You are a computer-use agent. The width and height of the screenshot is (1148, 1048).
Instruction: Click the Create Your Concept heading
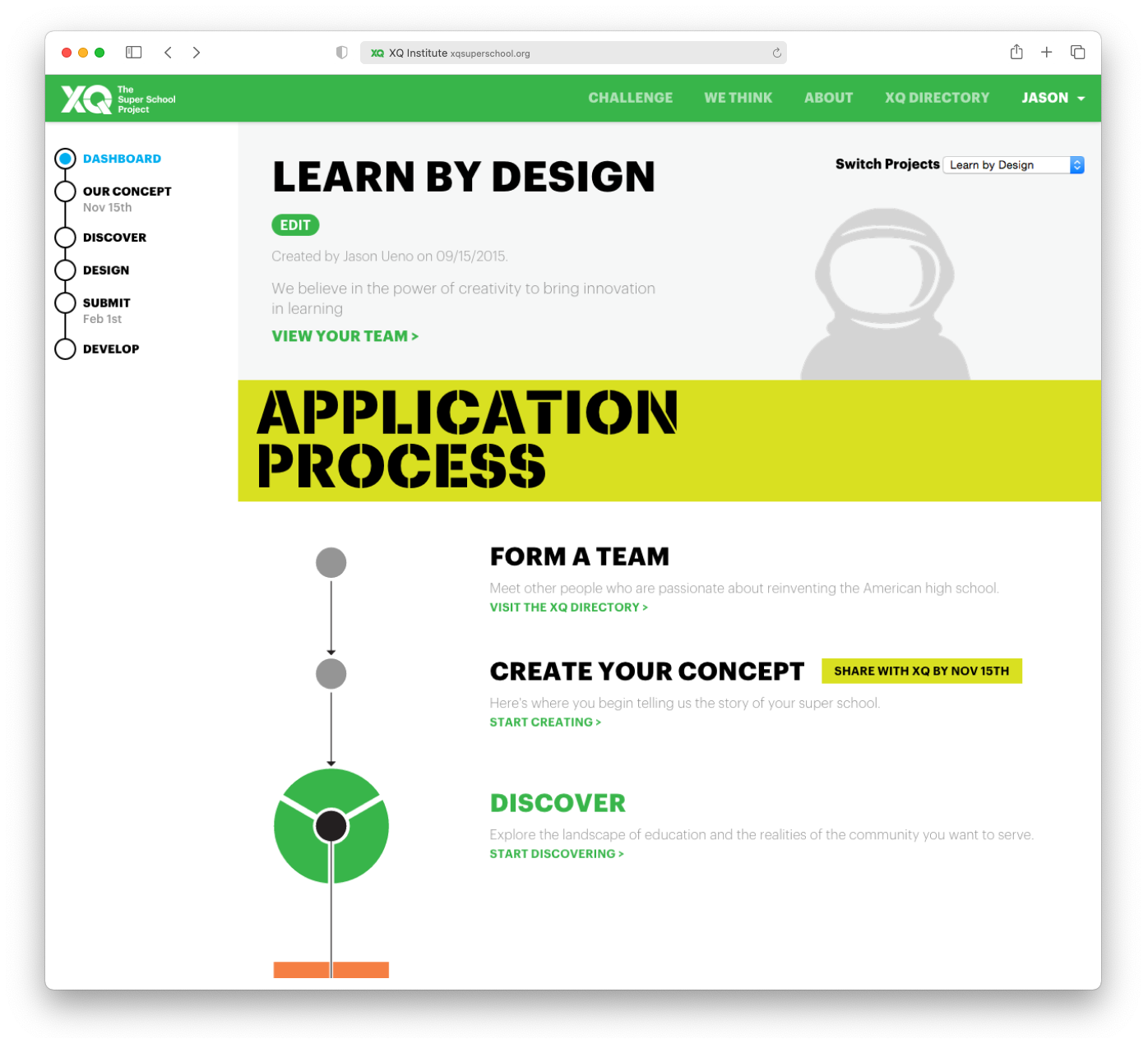point(646,672)
